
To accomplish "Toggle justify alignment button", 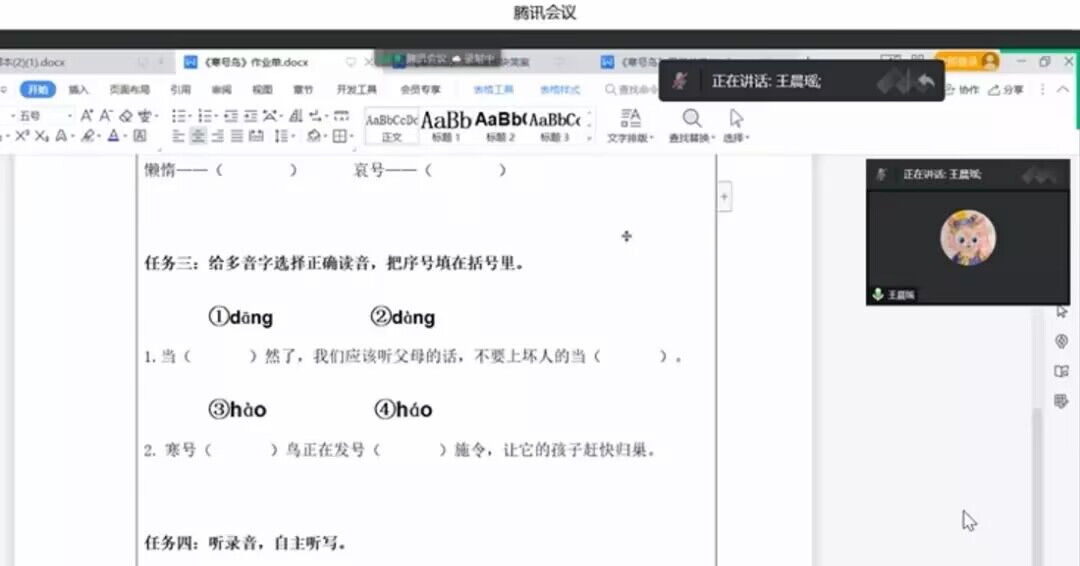I will point(237,136).
